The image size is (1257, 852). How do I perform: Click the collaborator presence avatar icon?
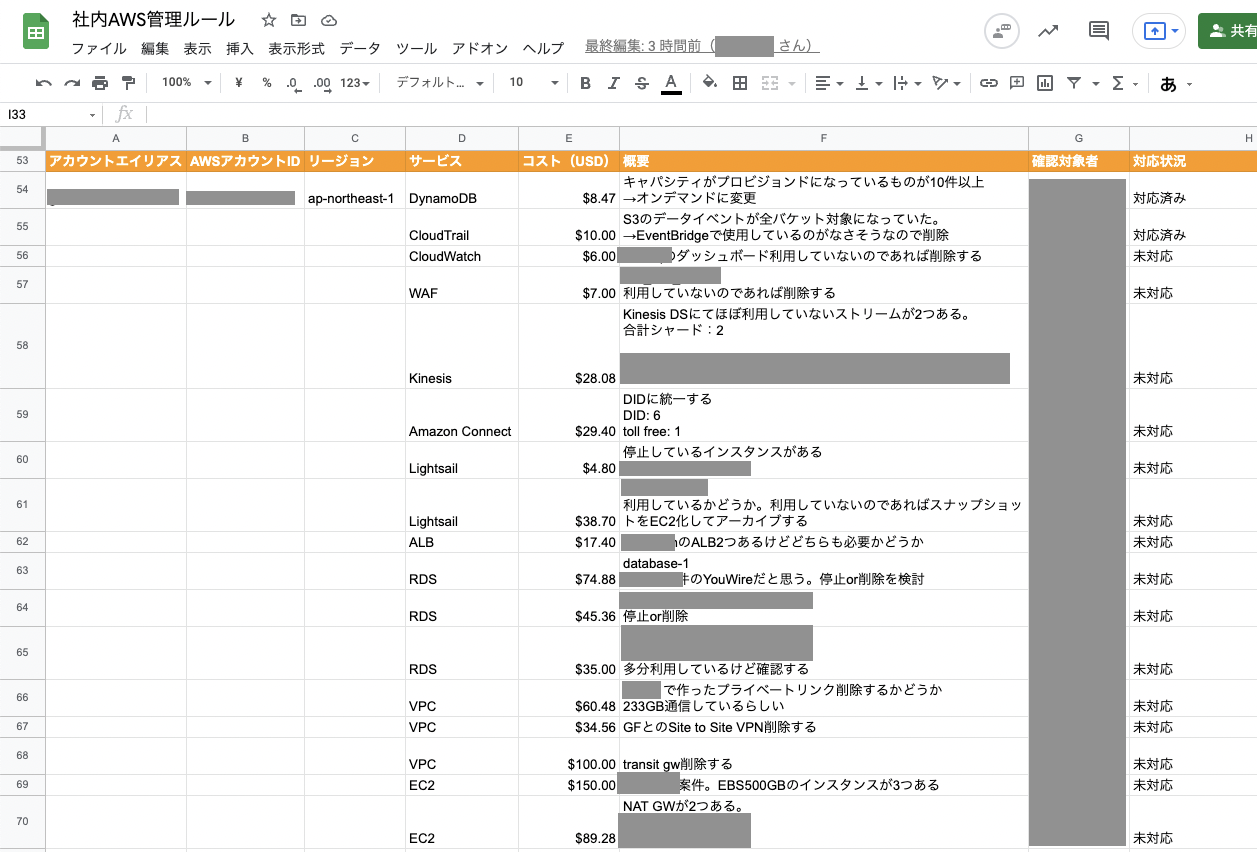1002,31
